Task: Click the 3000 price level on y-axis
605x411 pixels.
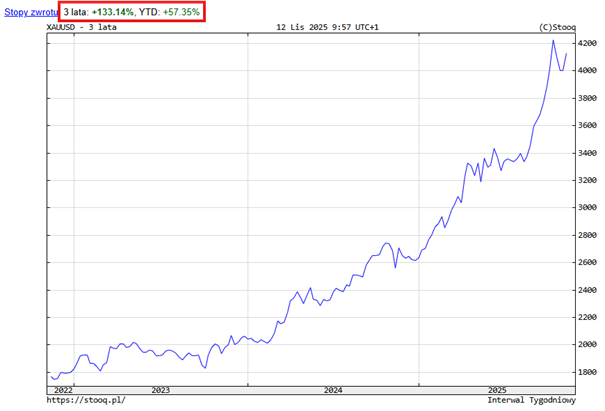Action: [x=591, y=208]
